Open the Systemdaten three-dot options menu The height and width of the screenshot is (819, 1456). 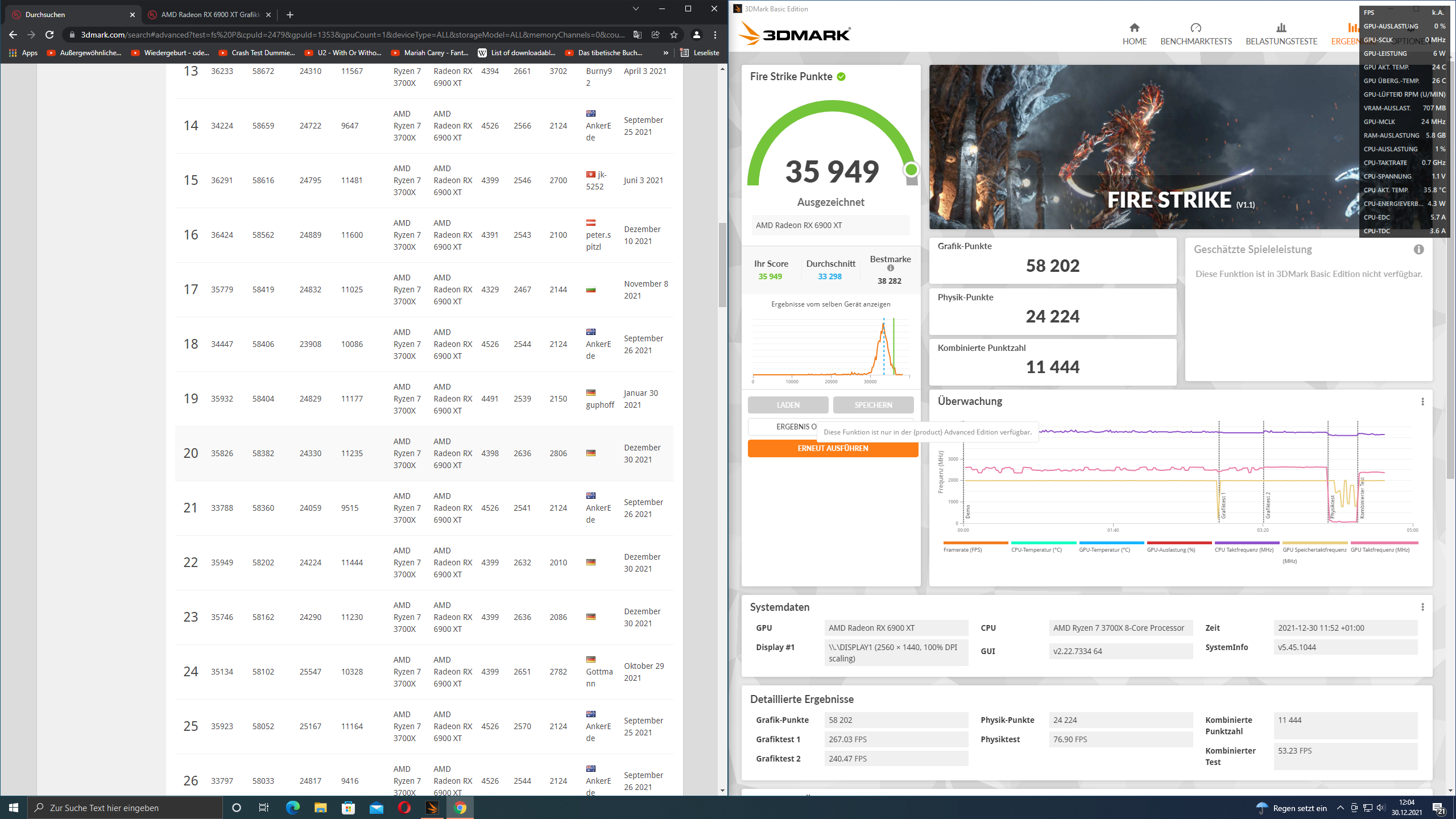pyautogui.click(x=1422, y=607)
